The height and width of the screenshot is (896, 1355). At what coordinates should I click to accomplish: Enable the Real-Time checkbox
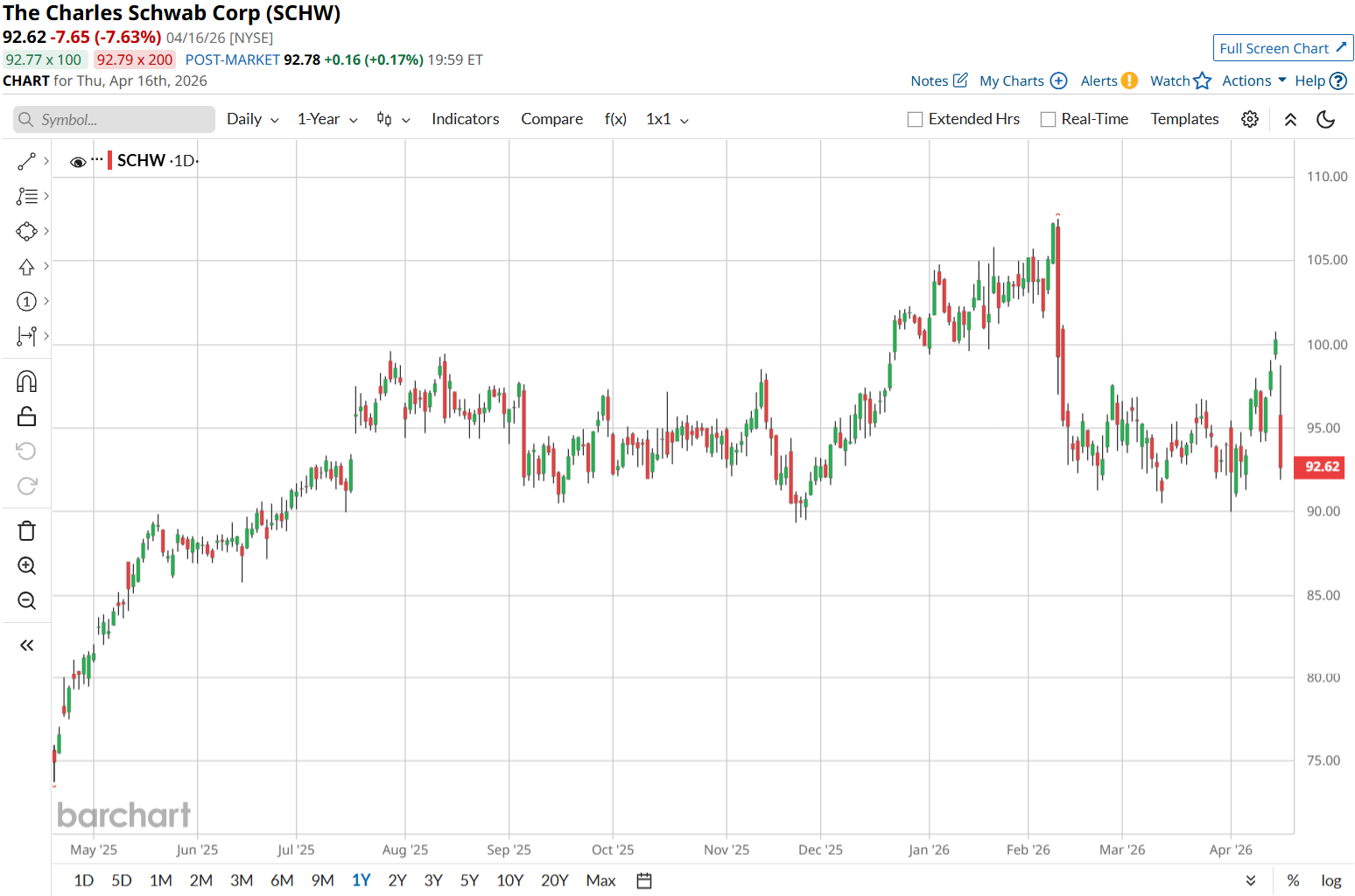click(x=1048, y=120)
